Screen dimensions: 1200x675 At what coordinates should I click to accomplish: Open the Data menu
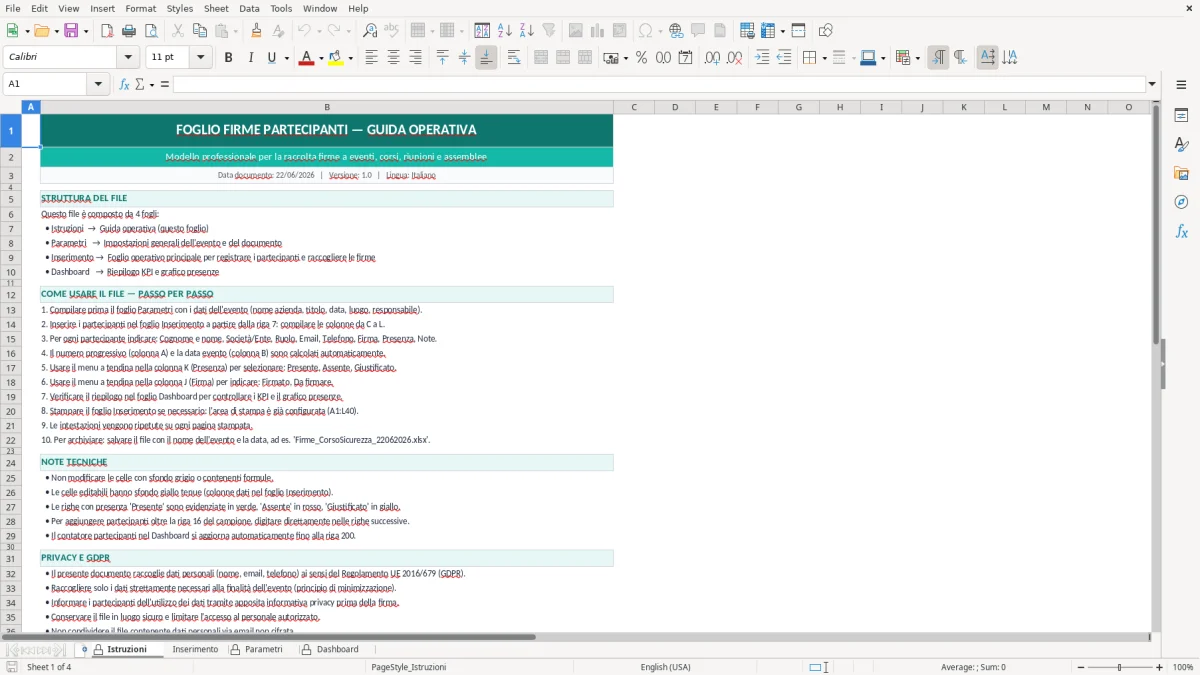click(249, 8)
